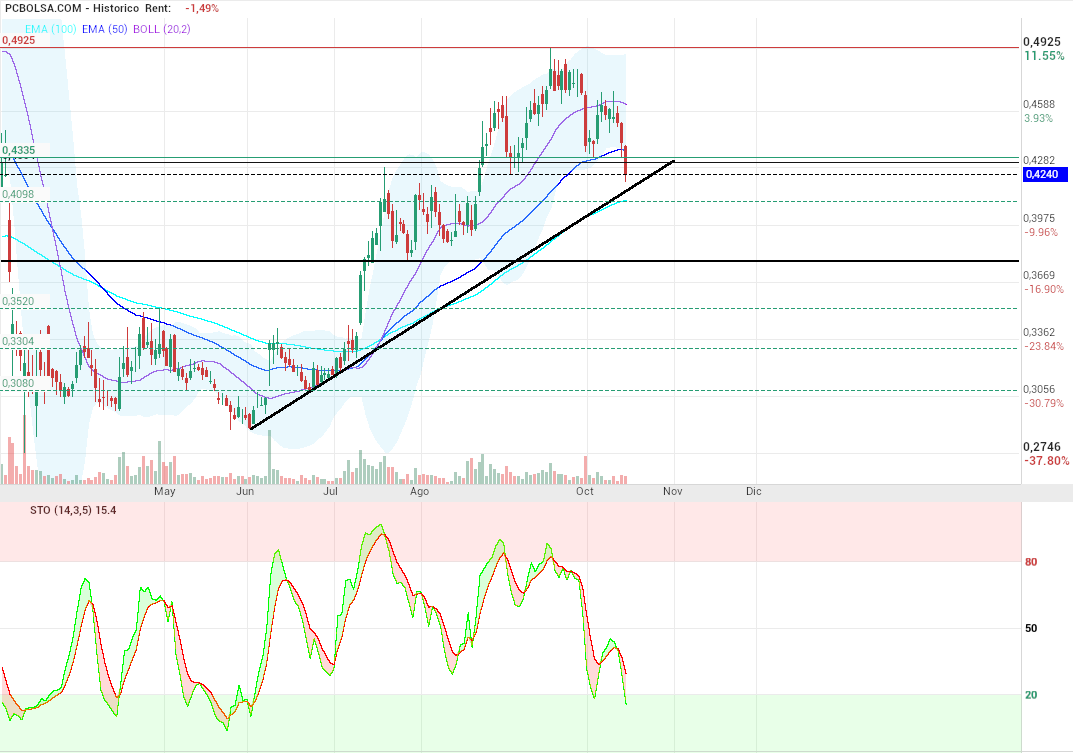1073x753 pixels.
Task: Click the stochastic 80 level label
Action: click(x=1030, y=562)
